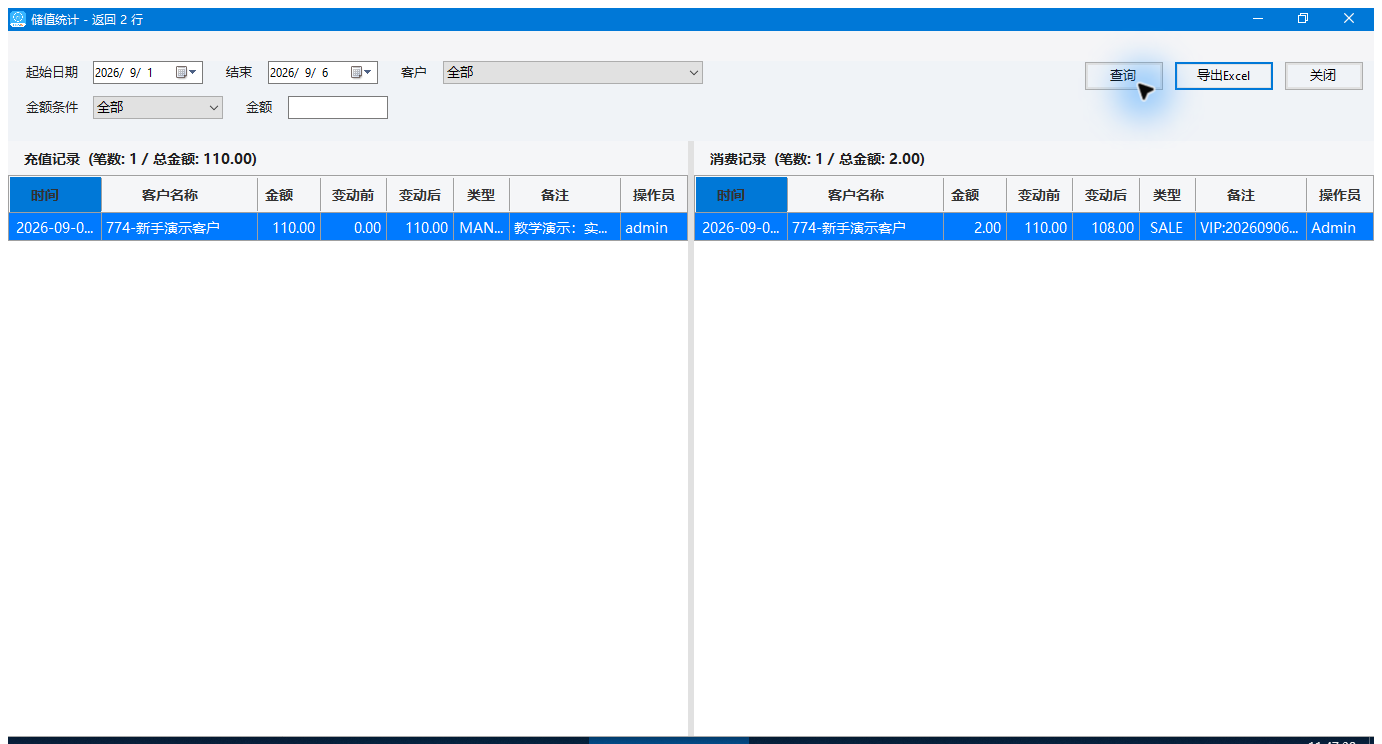Sort 消费记录 by 变动后 column header
Image resolution: width=1382 pixels, height=744 pixels.
click(x=1106, y=195)
